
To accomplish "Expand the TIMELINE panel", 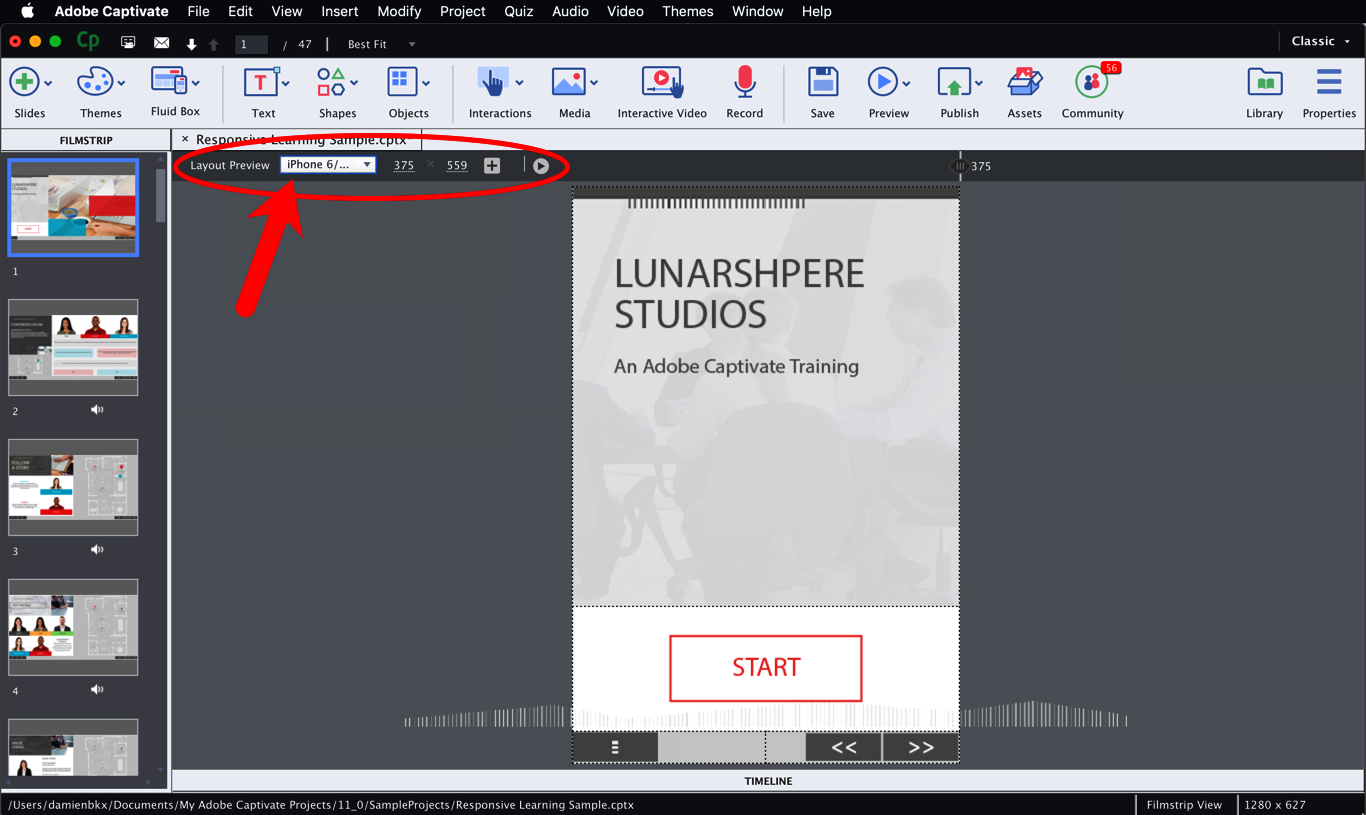I will click(x=768, y=781).
